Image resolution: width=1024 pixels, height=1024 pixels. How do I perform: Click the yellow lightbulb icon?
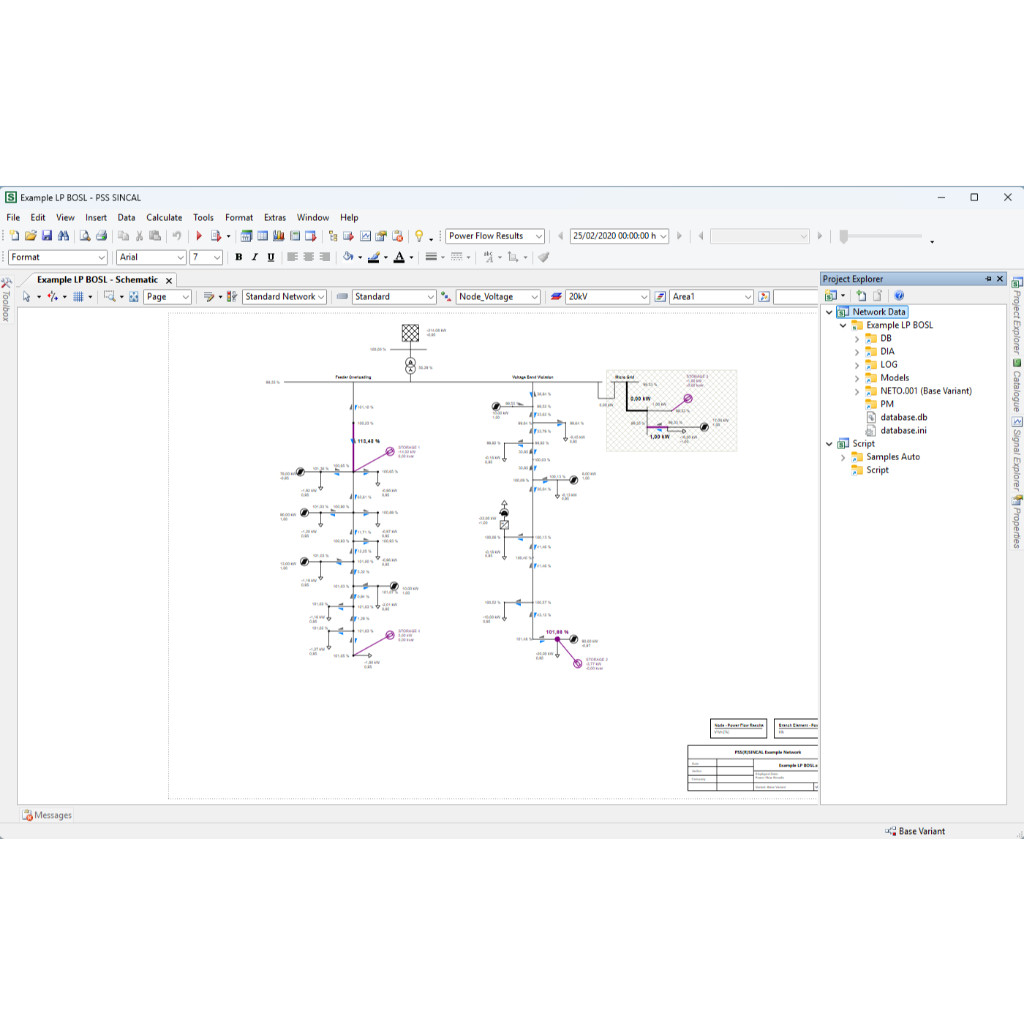click(x=419, y=236)
